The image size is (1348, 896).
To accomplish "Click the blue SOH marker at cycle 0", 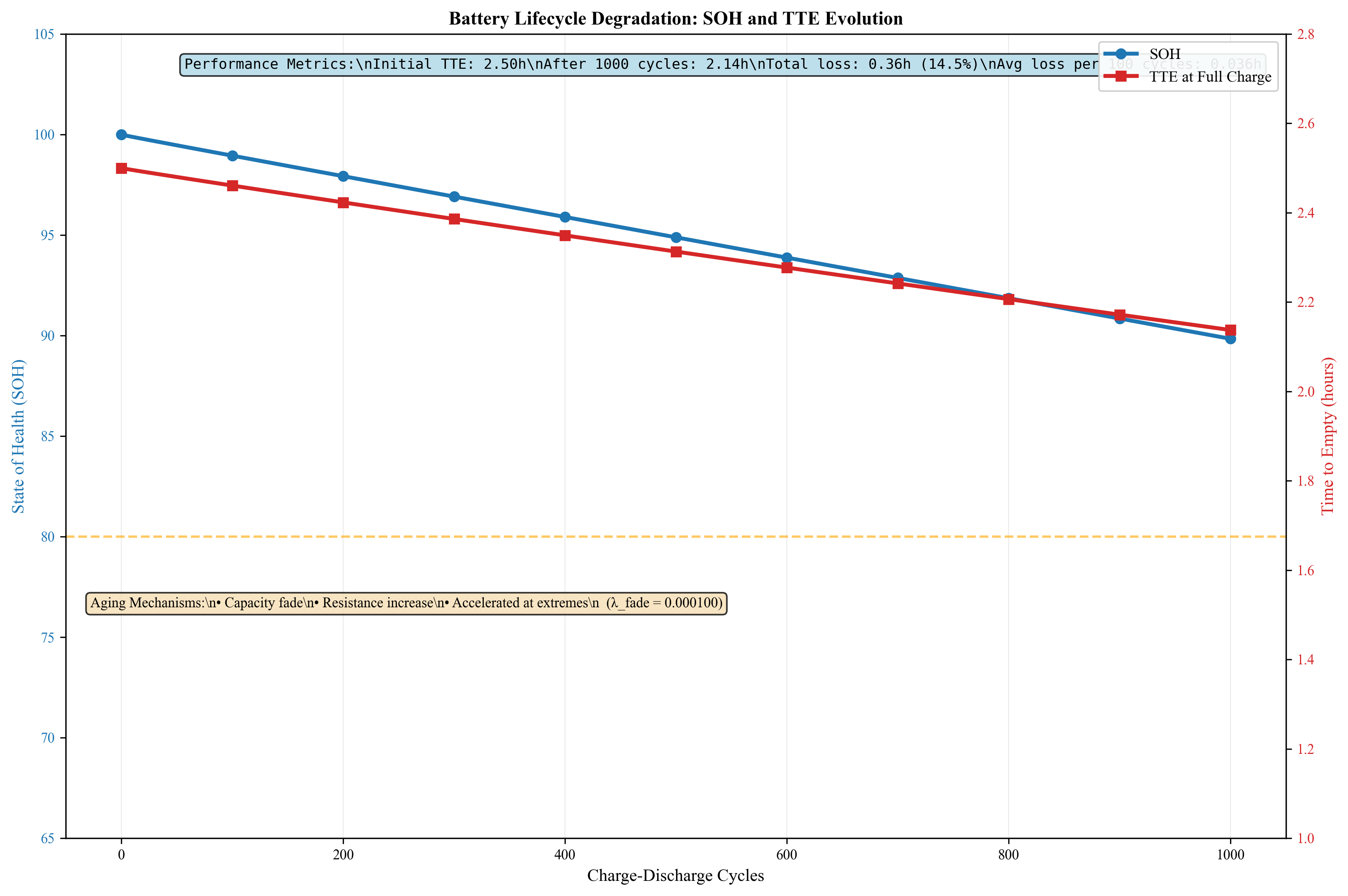I will (121, 135).
